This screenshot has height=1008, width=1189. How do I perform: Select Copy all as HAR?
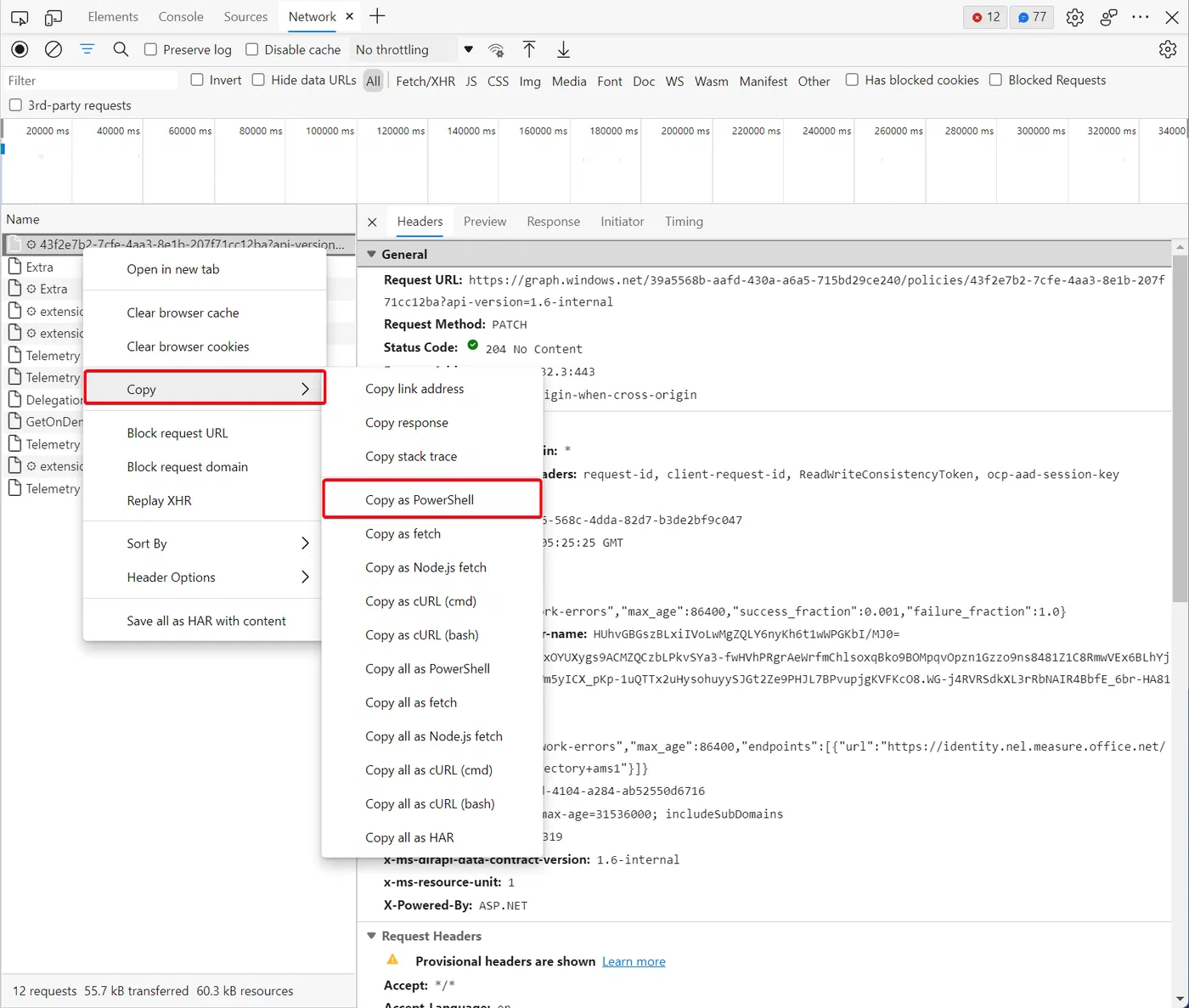(432, 837)
